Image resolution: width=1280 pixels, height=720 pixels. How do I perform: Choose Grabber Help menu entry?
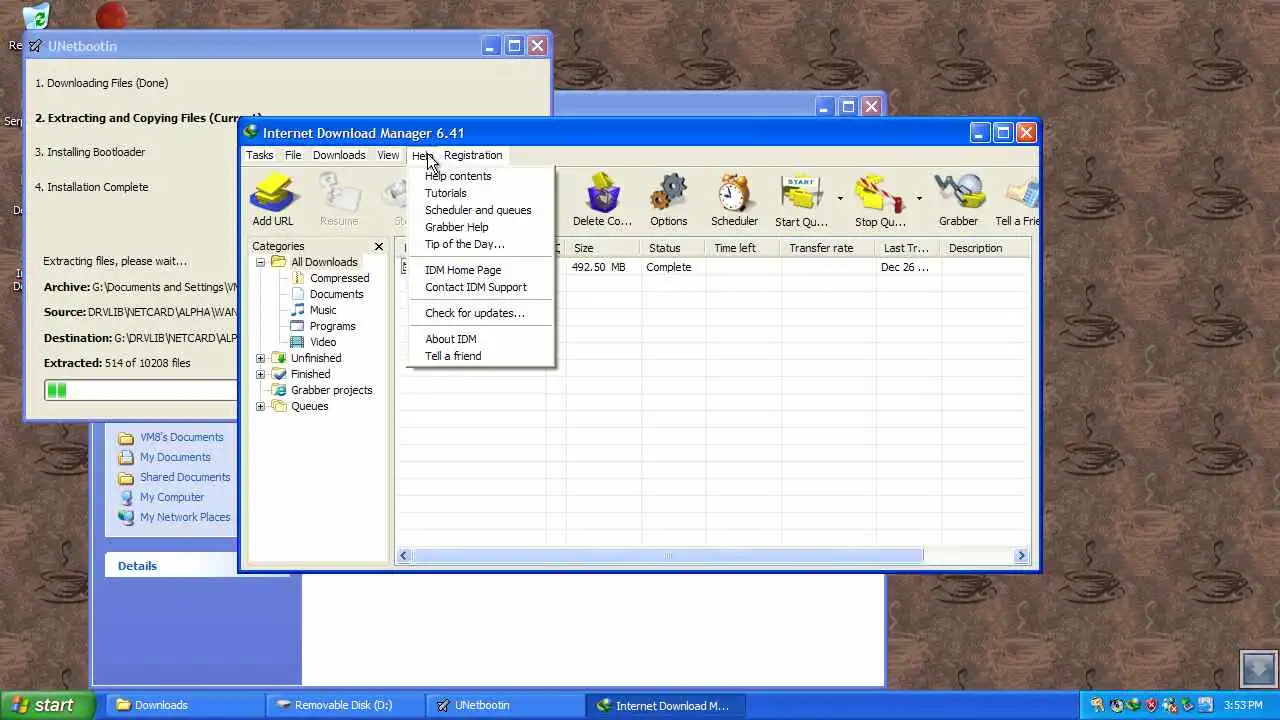tap(481, 227)
